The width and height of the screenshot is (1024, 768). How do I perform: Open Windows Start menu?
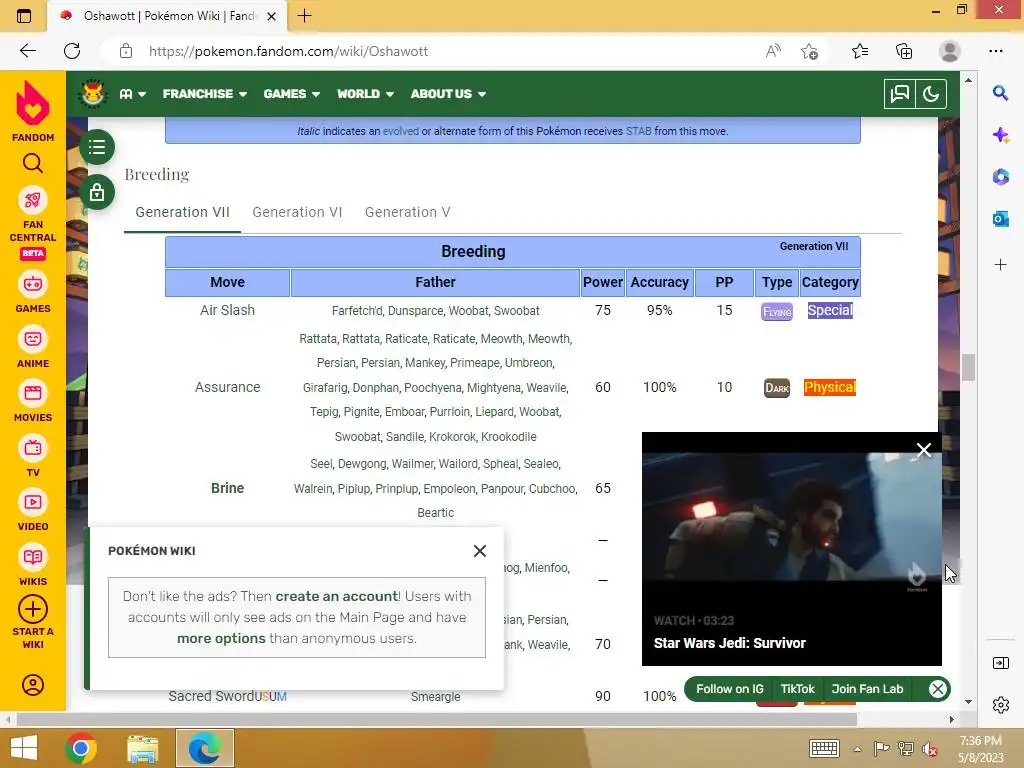pos(24,748)
